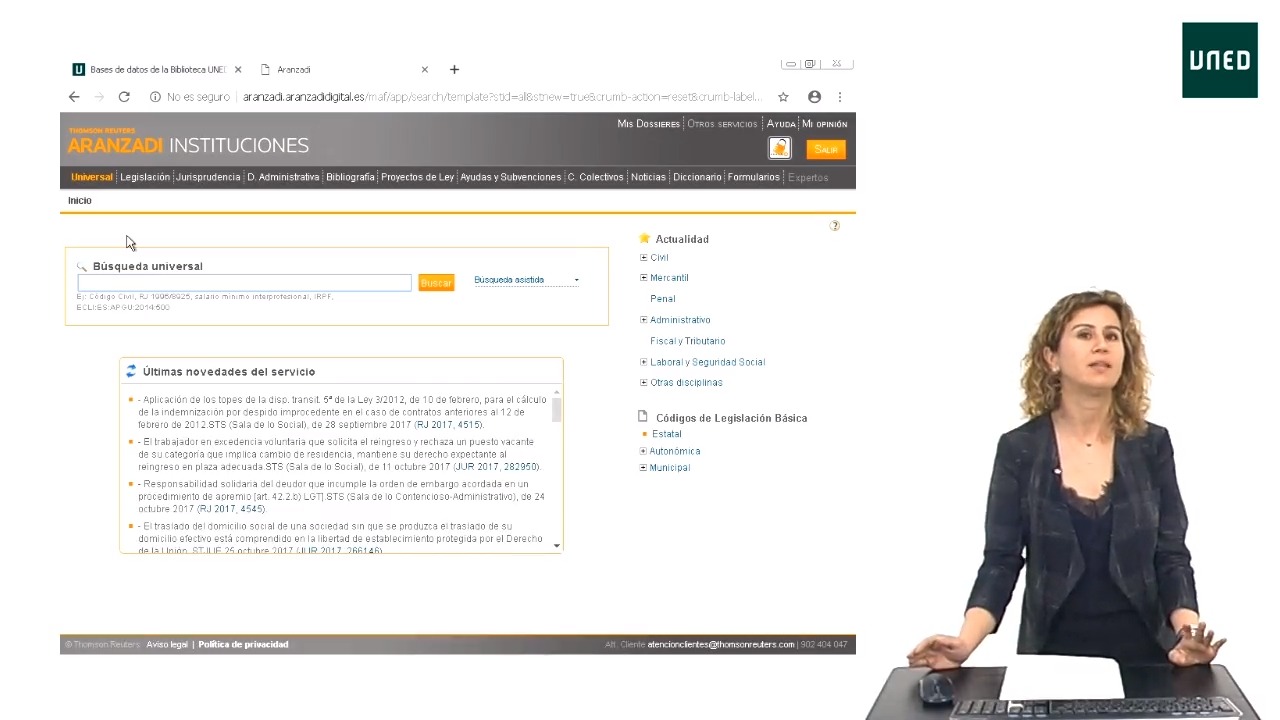Image resolution: width=1280 pixels, height=720 pixels.
Task: Open the Ayuda link in header
Action: [781, 124]
